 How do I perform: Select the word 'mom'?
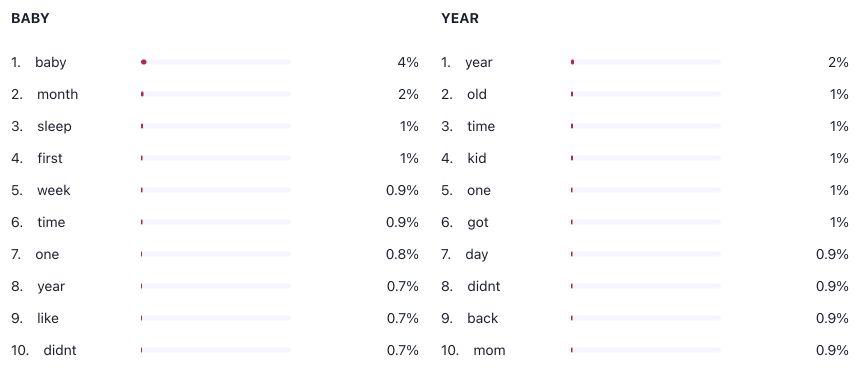point(489,350)
